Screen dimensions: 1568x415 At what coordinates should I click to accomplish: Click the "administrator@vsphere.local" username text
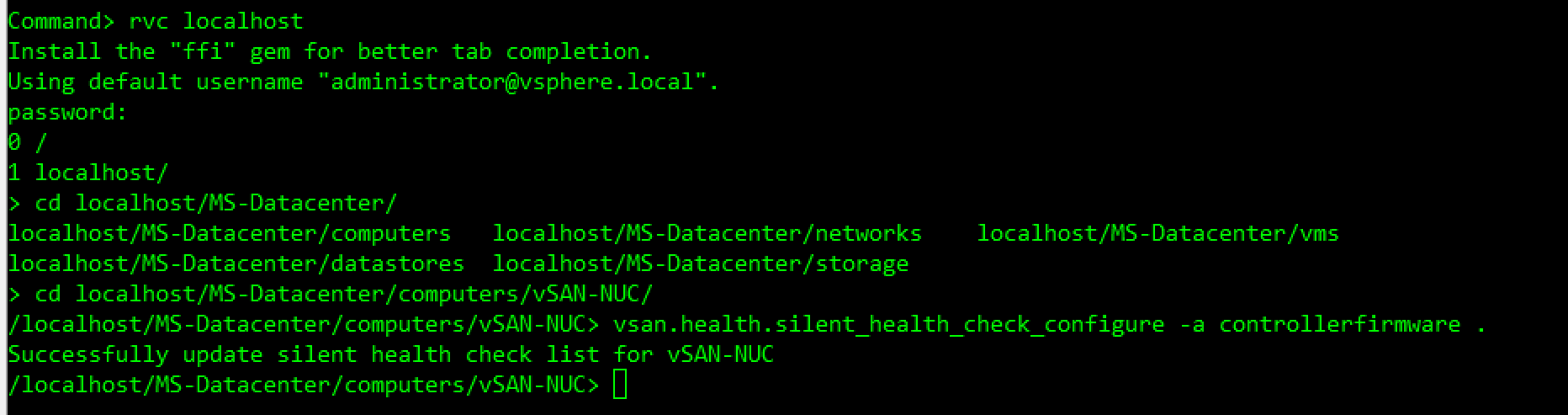coord(512,82)
